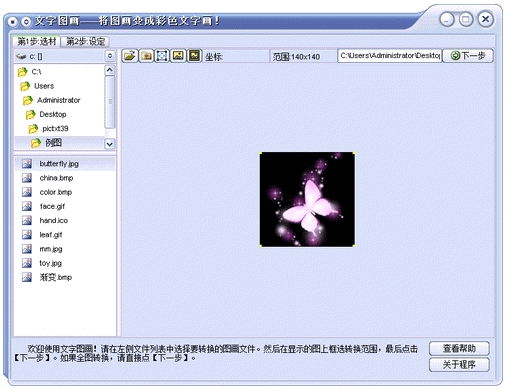
Task: Click the Administrator folder icon
Action: coord(28,100)
